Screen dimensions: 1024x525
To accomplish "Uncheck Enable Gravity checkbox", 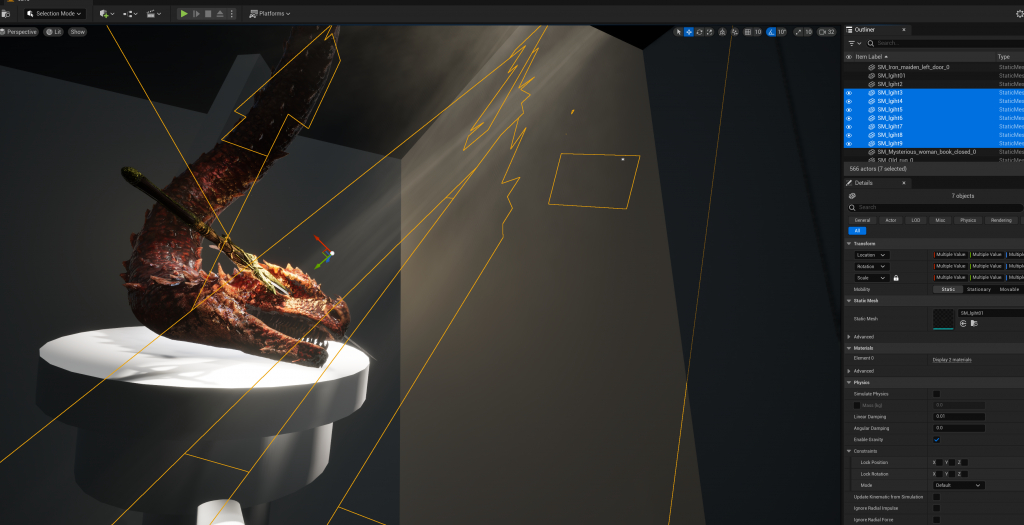I will [936, 440].
